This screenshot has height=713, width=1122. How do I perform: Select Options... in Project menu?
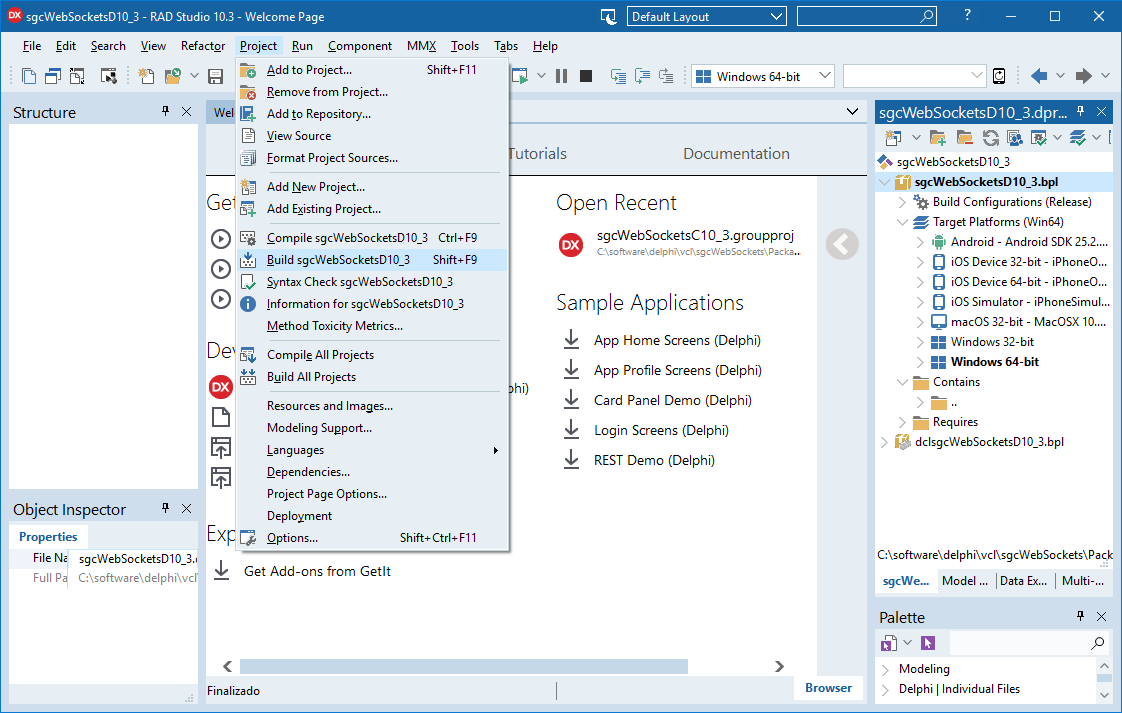tap(372, 538)
